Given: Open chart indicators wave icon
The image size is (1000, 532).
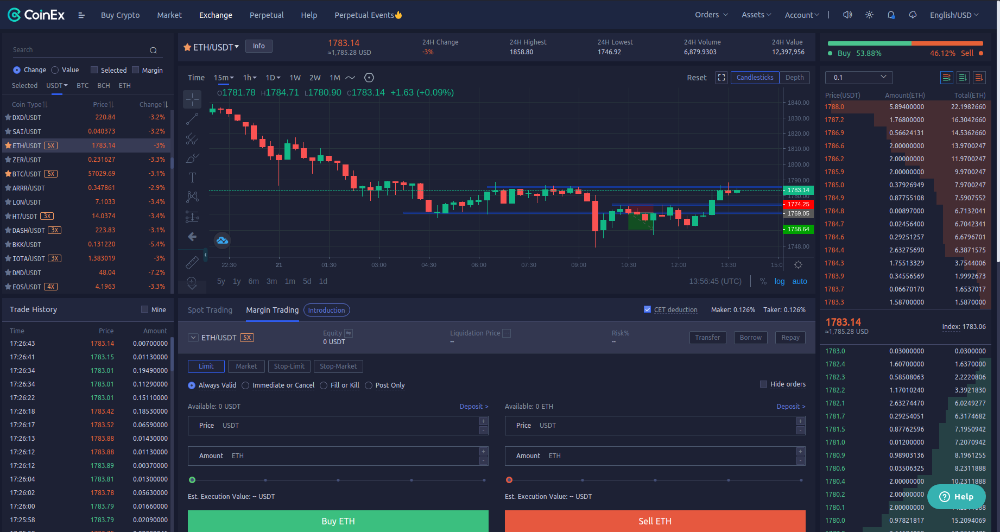Looking at the screenshot, I should 350,78.
